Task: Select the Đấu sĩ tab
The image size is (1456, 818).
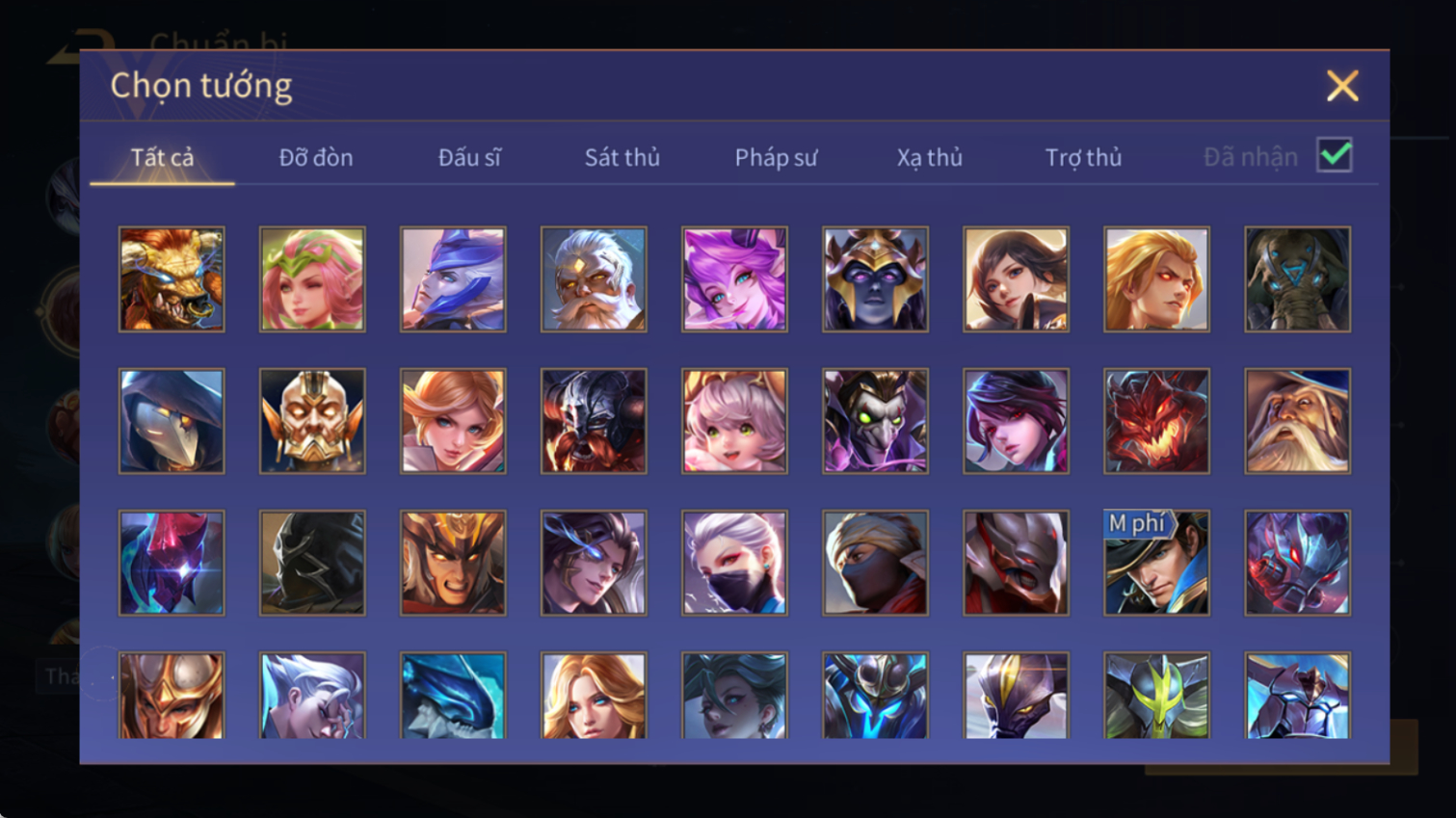Action: click(469, 157)
